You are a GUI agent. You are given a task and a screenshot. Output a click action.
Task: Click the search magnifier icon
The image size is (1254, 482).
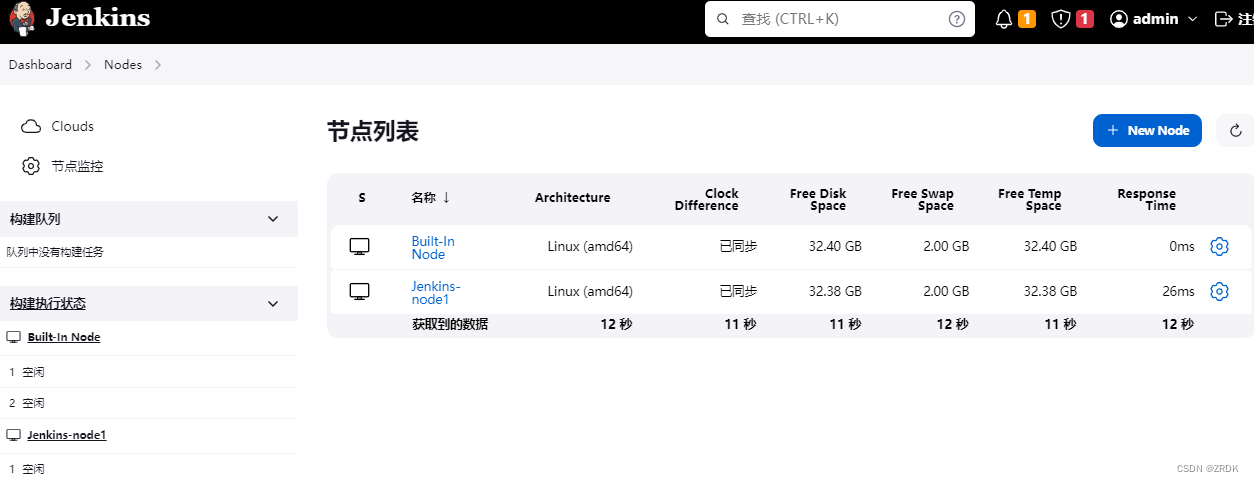pyautogui.click(x=723, y=19)
